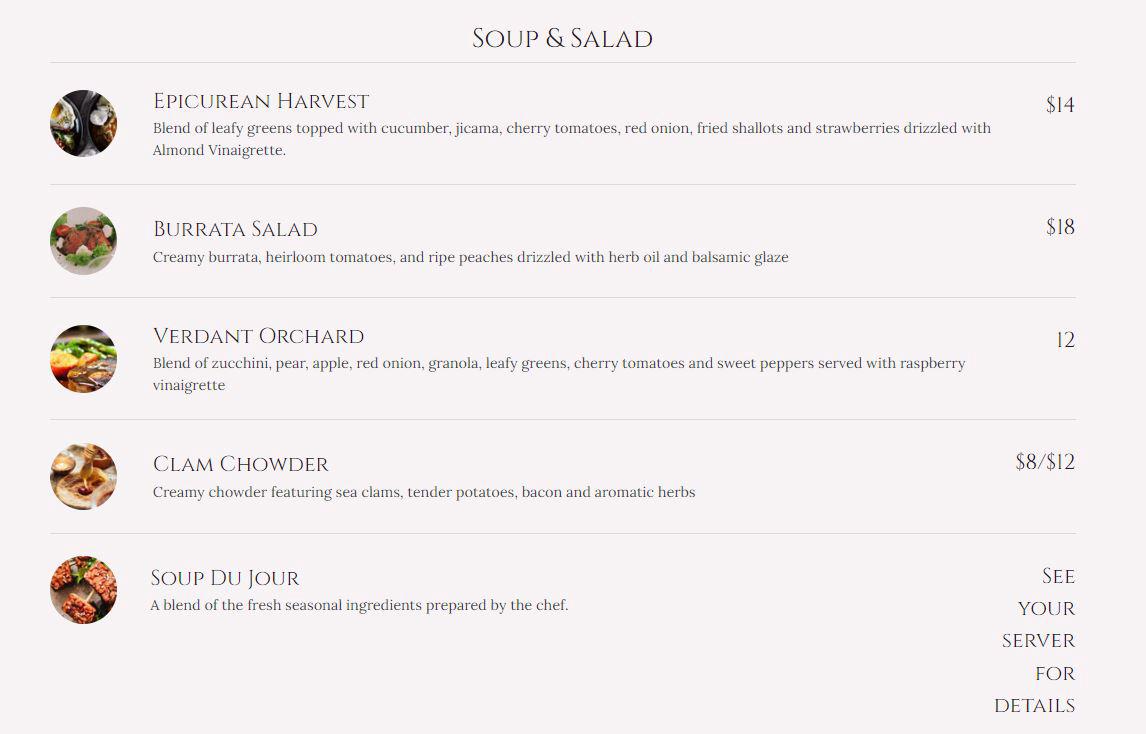Open the Verdant Orchard dish image
This screenshot has width=1146, height=734.
point(83,358)
